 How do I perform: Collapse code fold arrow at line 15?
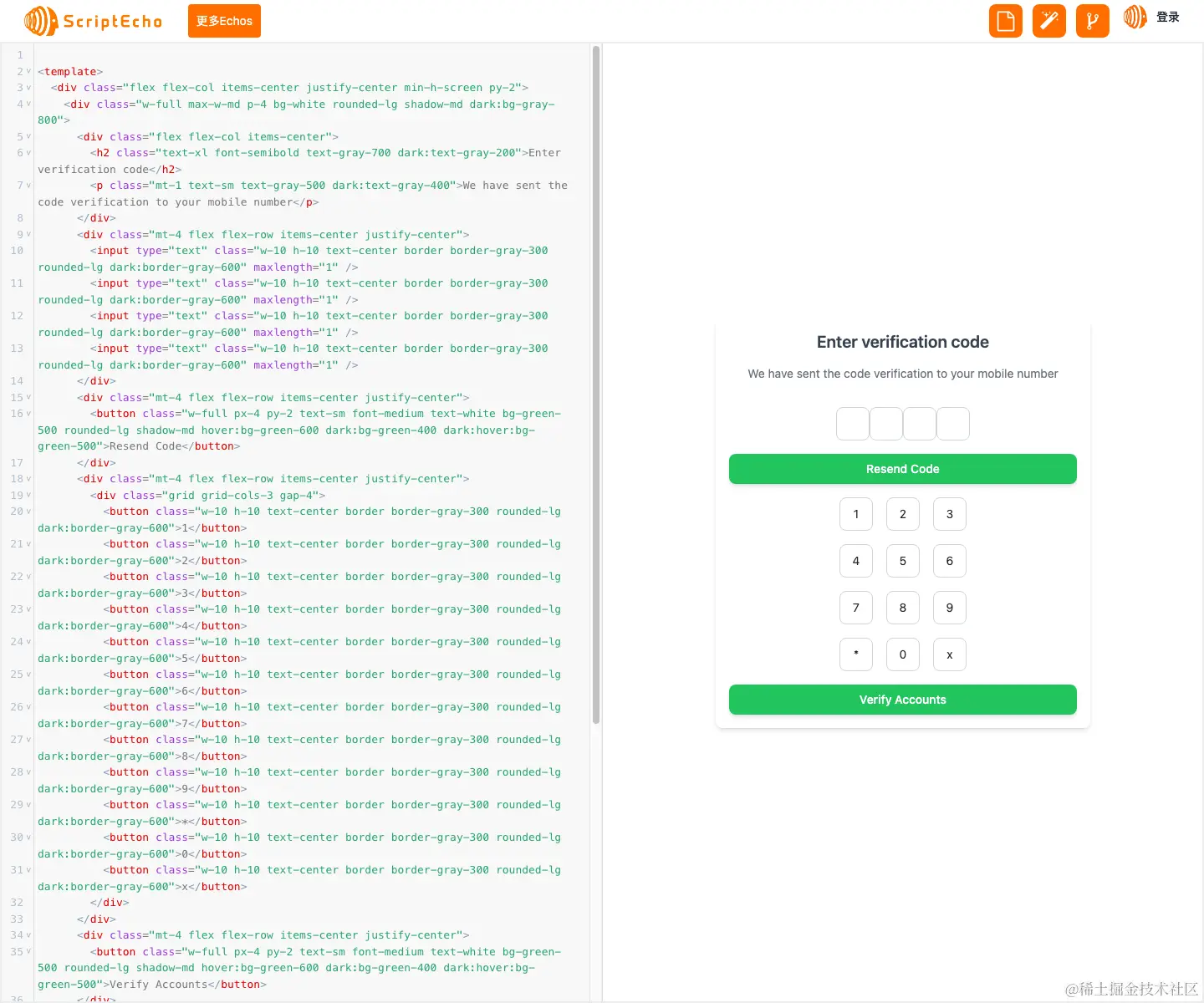pos(28,398)
